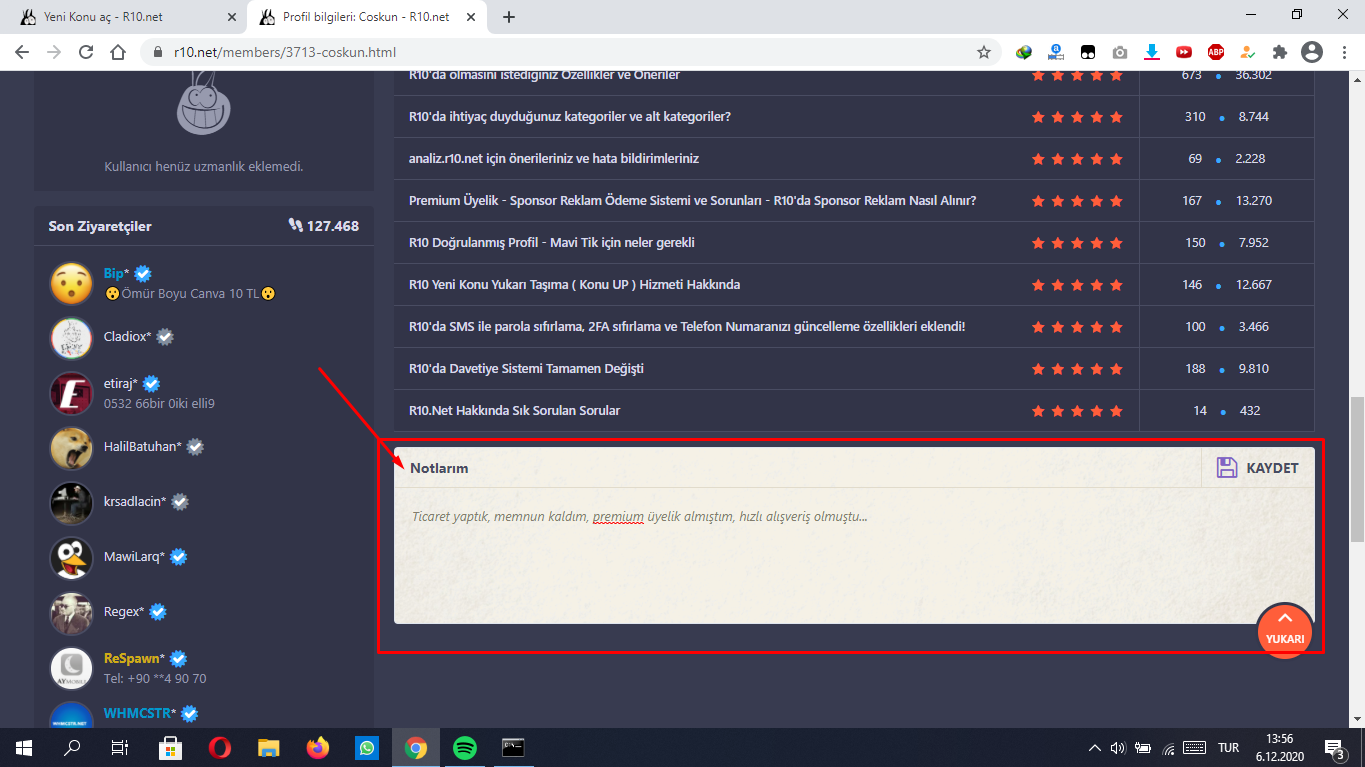Viewport: 1365px width, 767px height.
Task: Open R10 Doğrulanmış Profil - Mavi Tik topic
Action: click(x=552, y=243)
